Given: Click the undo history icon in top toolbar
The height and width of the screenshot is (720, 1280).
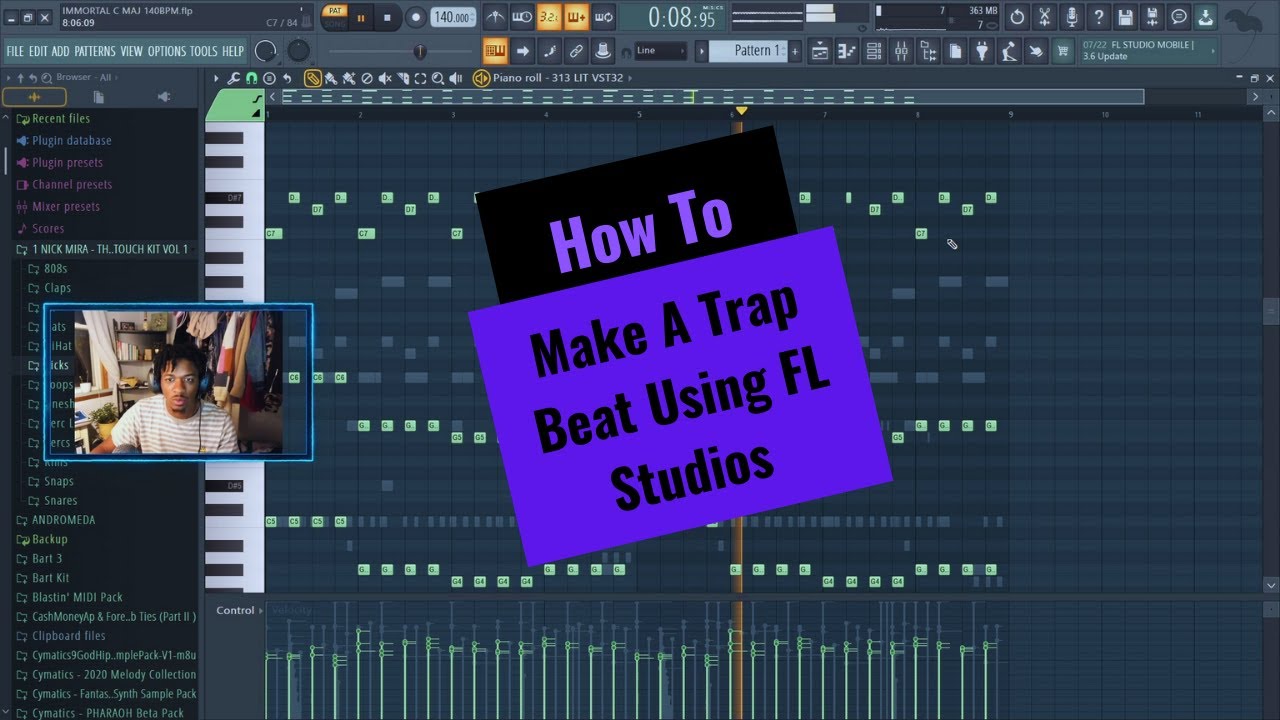Looking at the screenshot, I should click(1017, 17).
